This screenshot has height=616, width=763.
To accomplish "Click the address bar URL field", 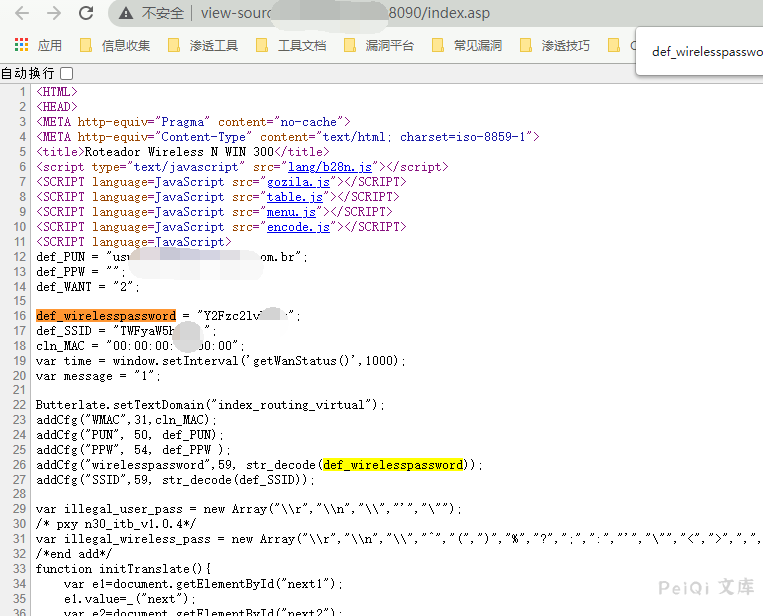I will point(400,14).
